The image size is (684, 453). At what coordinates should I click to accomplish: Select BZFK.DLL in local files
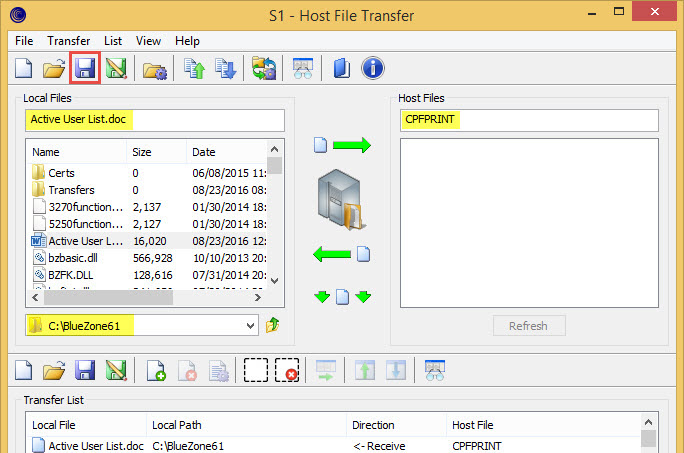148,275
